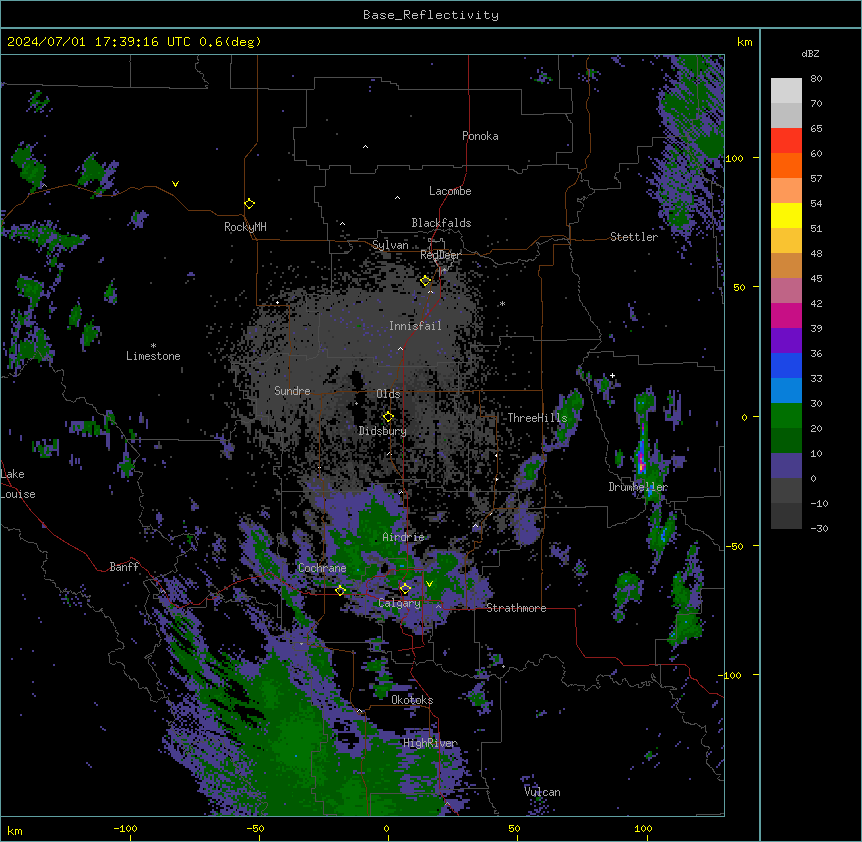The width and height of the screenshot is (862, 842).
Task: Click the yellow station marker near RedDeer
Action: pos(425,281)
